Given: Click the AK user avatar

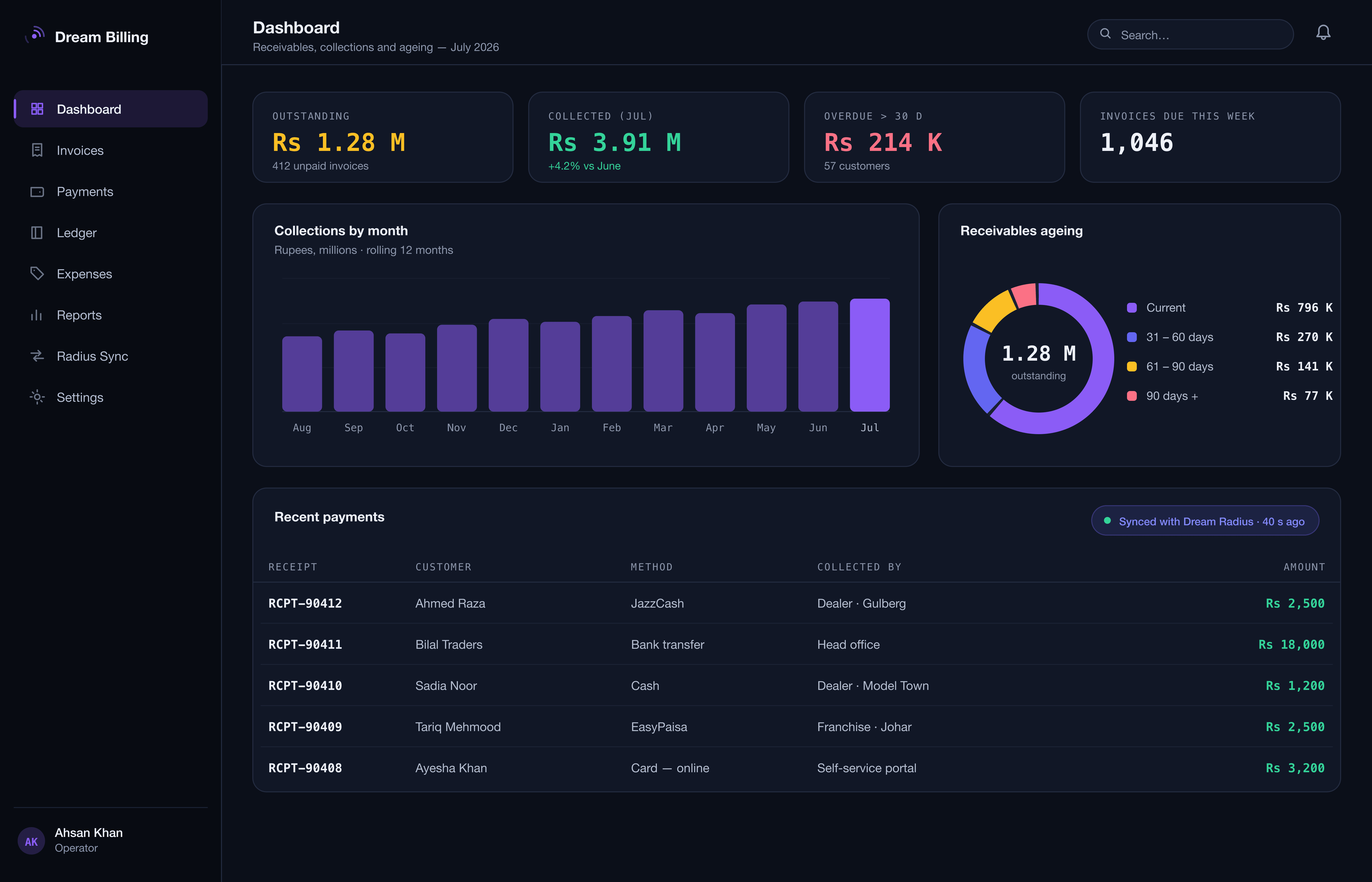Looking at the screenshot, I should 32,841.
